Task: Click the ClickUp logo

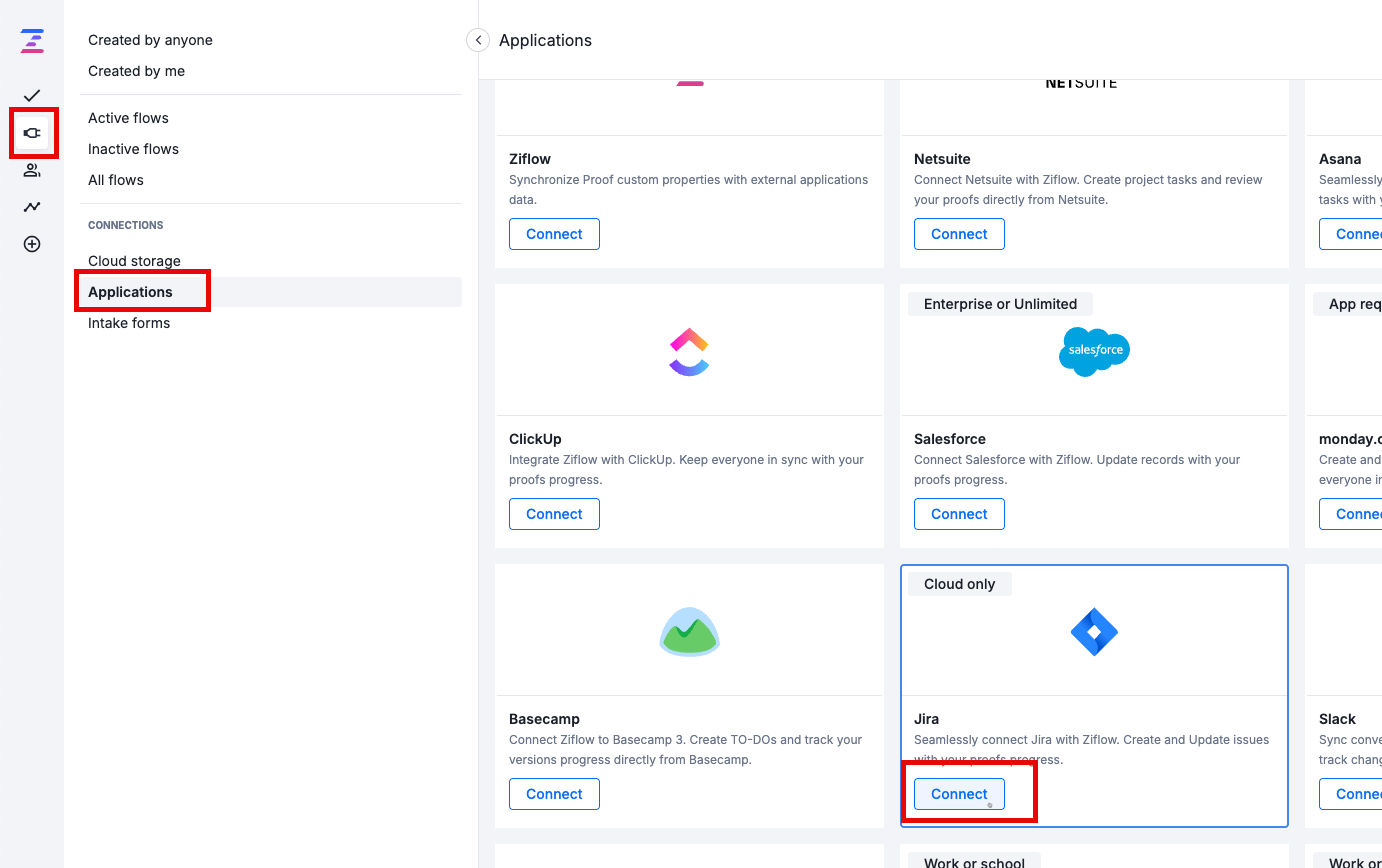Action: point(689,351)
